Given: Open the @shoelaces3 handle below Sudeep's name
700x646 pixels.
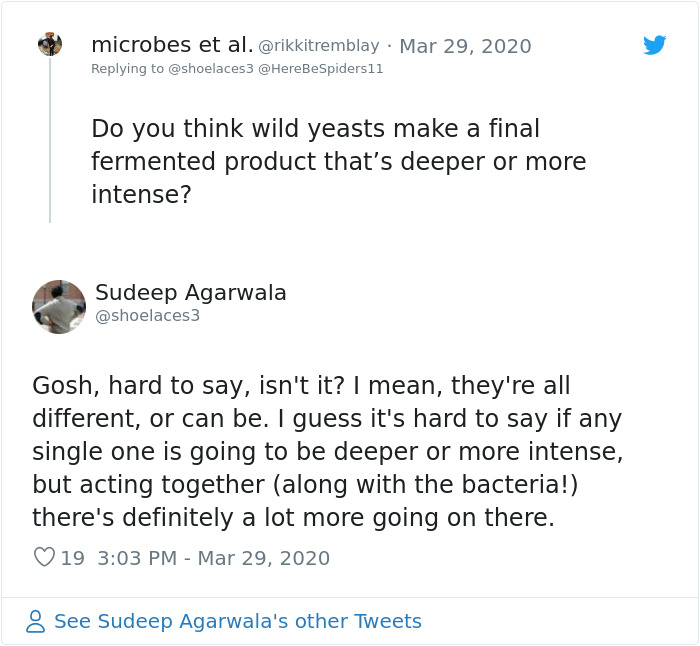Looking at the screenshot, I should coord(148,315).
